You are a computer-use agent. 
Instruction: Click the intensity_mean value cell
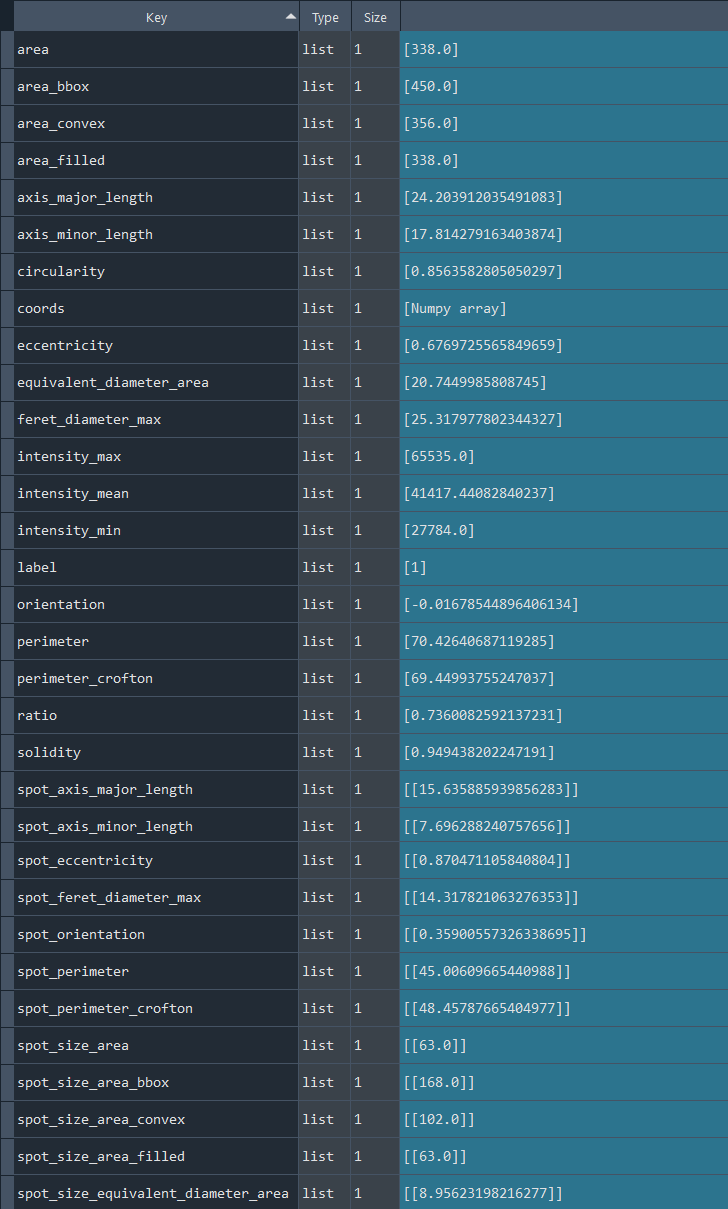[563, 494]
